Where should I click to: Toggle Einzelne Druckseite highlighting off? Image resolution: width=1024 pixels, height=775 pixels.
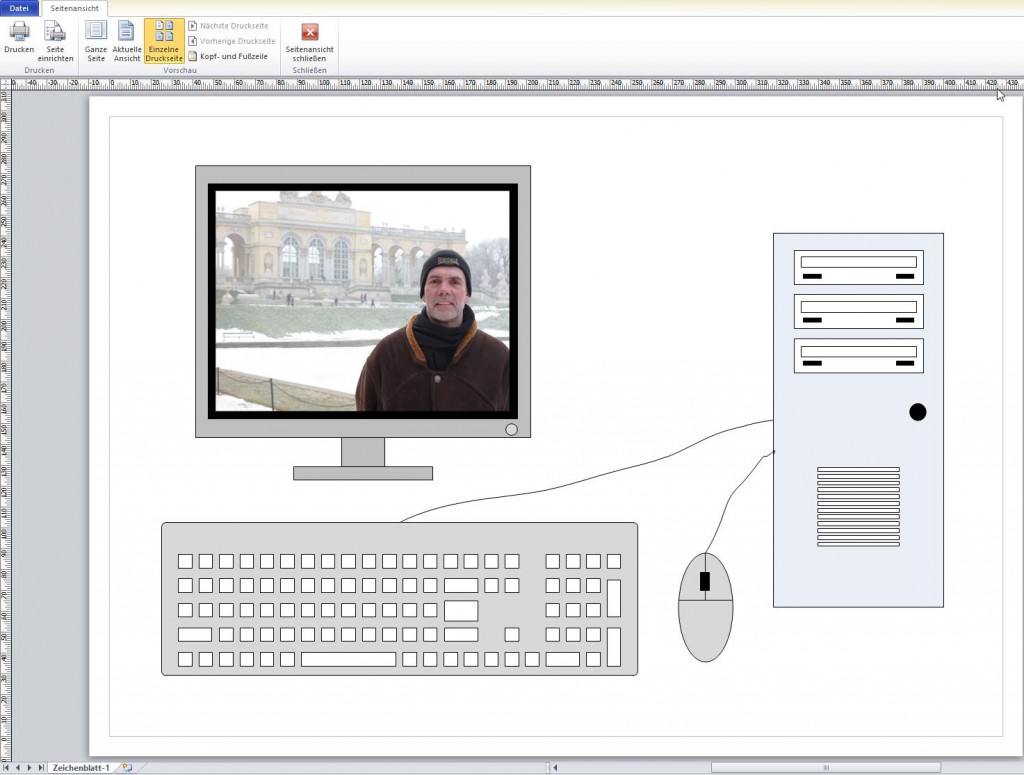click(x=163, y=38)
